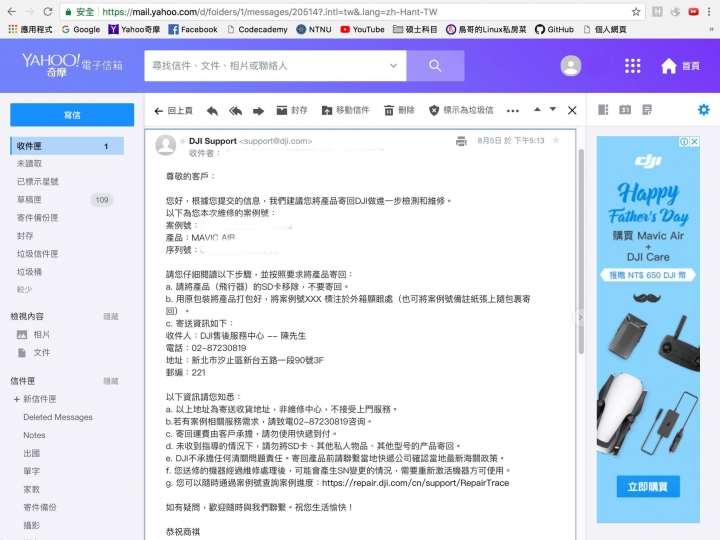720x540 pixels.
Task: Open mail settings gear icon
Action: pos(703,110)
